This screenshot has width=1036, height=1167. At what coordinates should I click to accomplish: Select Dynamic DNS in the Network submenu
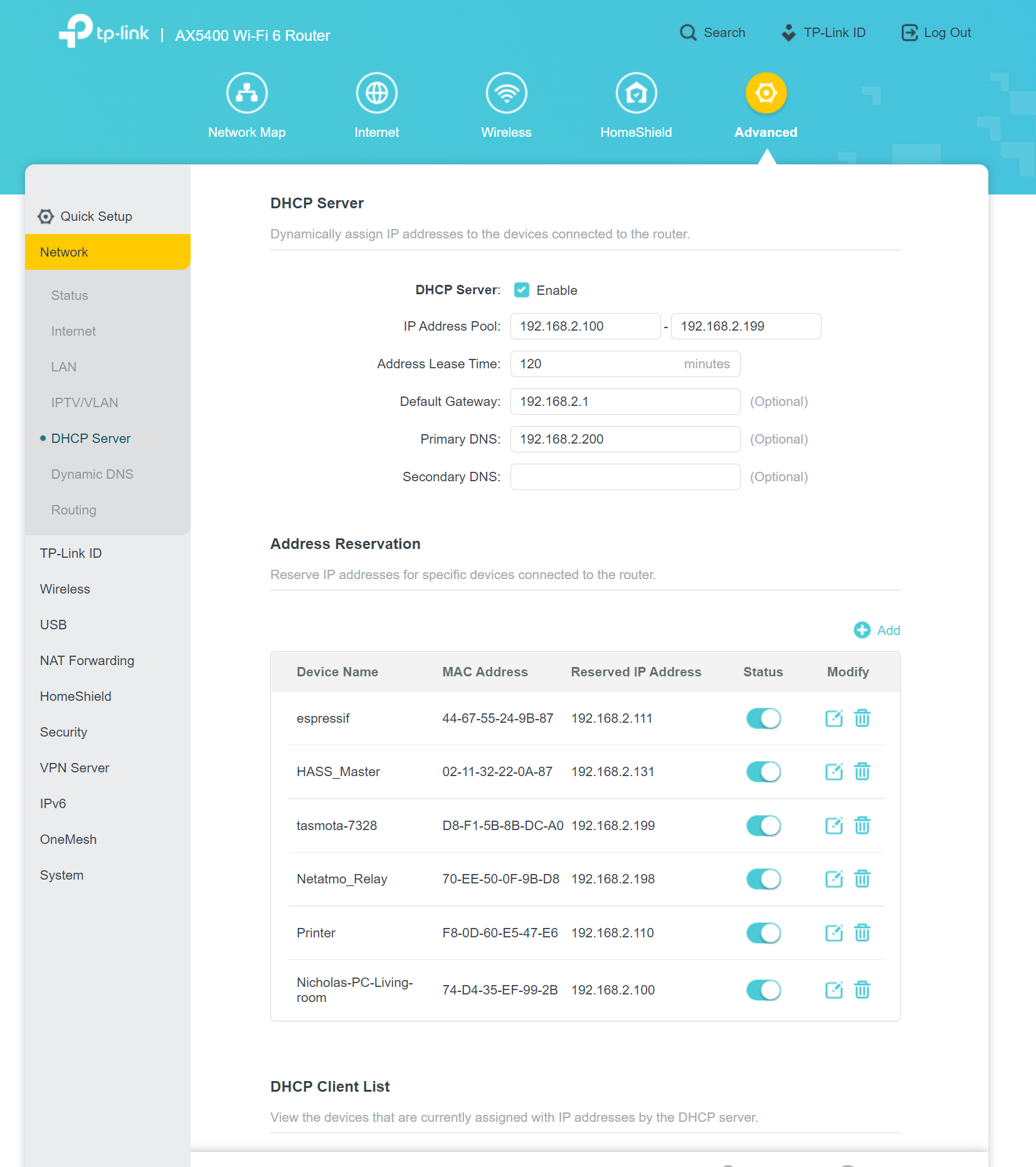pyautogui.click(x=92, y=474)
